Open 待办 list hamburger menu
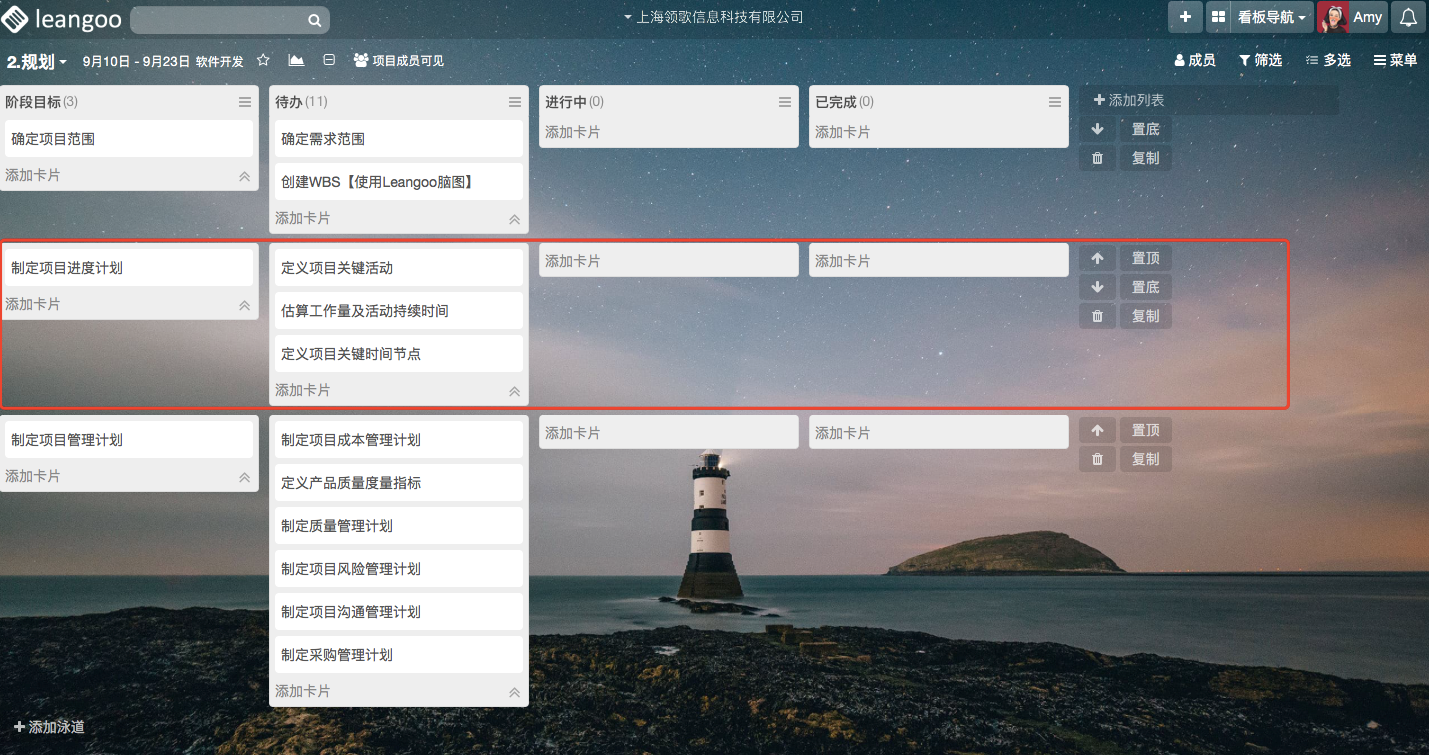 point(515,102)
